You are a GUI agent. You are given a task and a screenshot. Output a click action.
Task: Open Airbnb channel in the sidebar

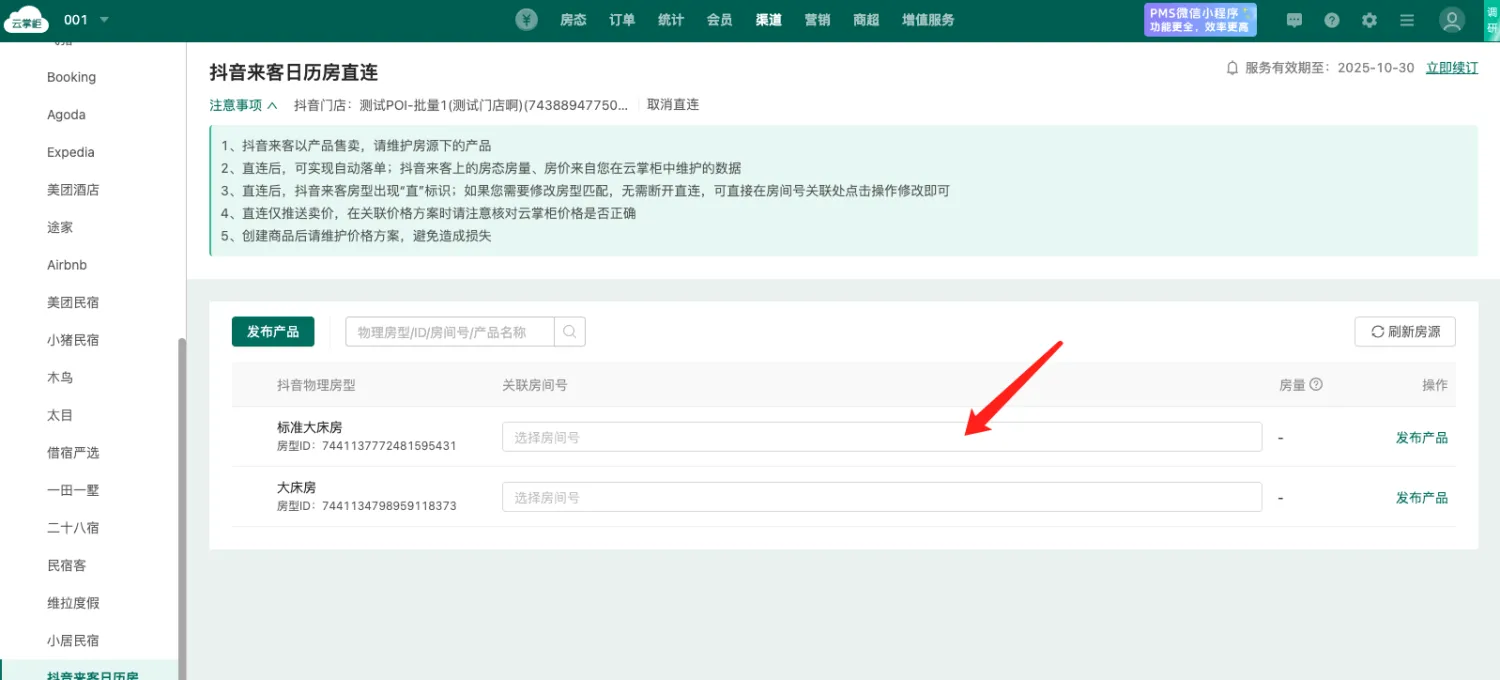(67, 265)
